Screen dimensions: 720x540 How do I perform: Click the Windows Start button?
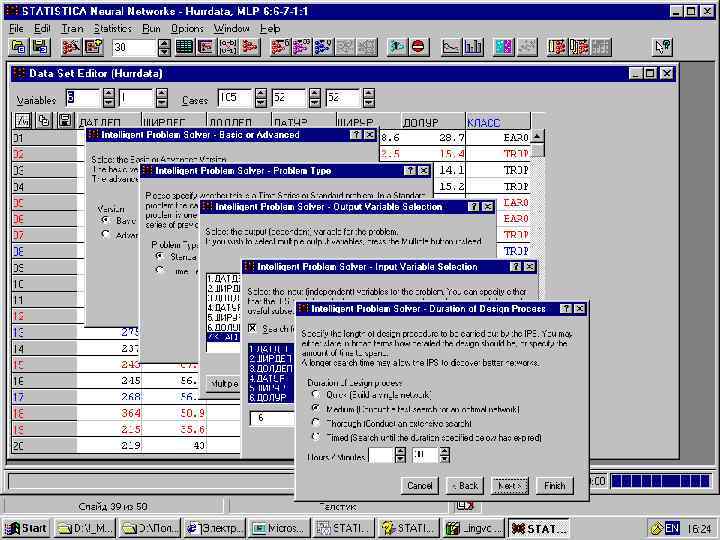(26, 528)
